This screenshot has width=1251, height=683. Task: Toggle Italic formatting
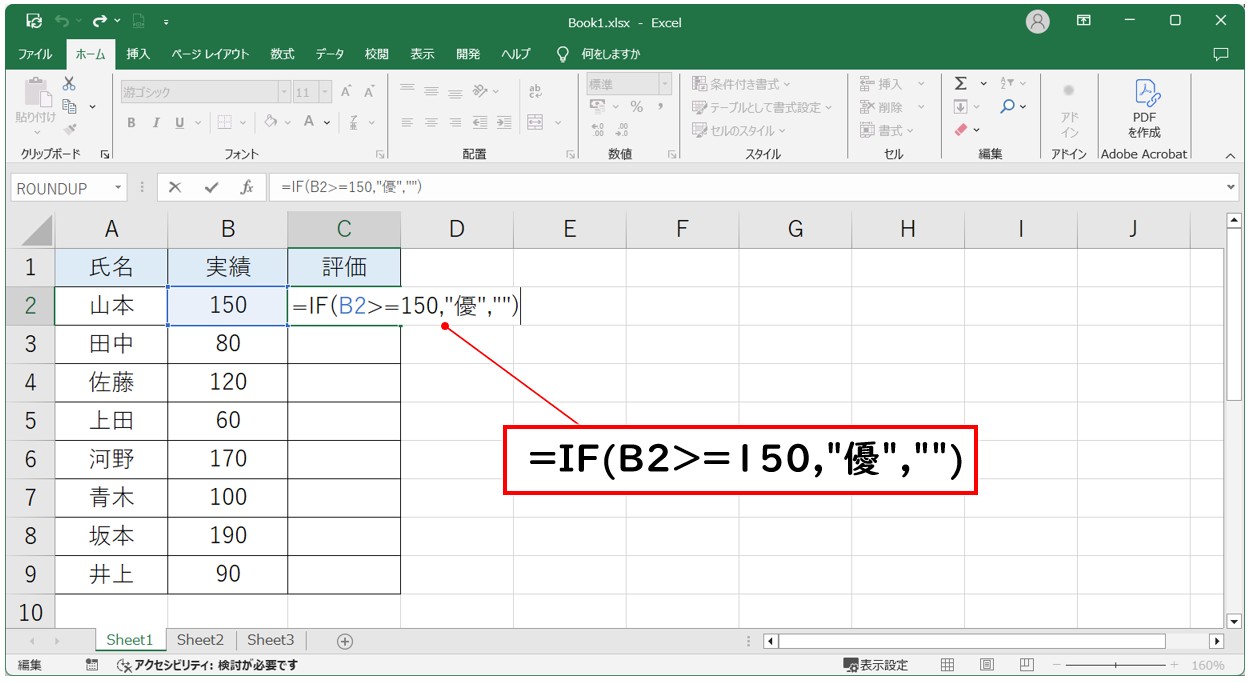point(156,122)
